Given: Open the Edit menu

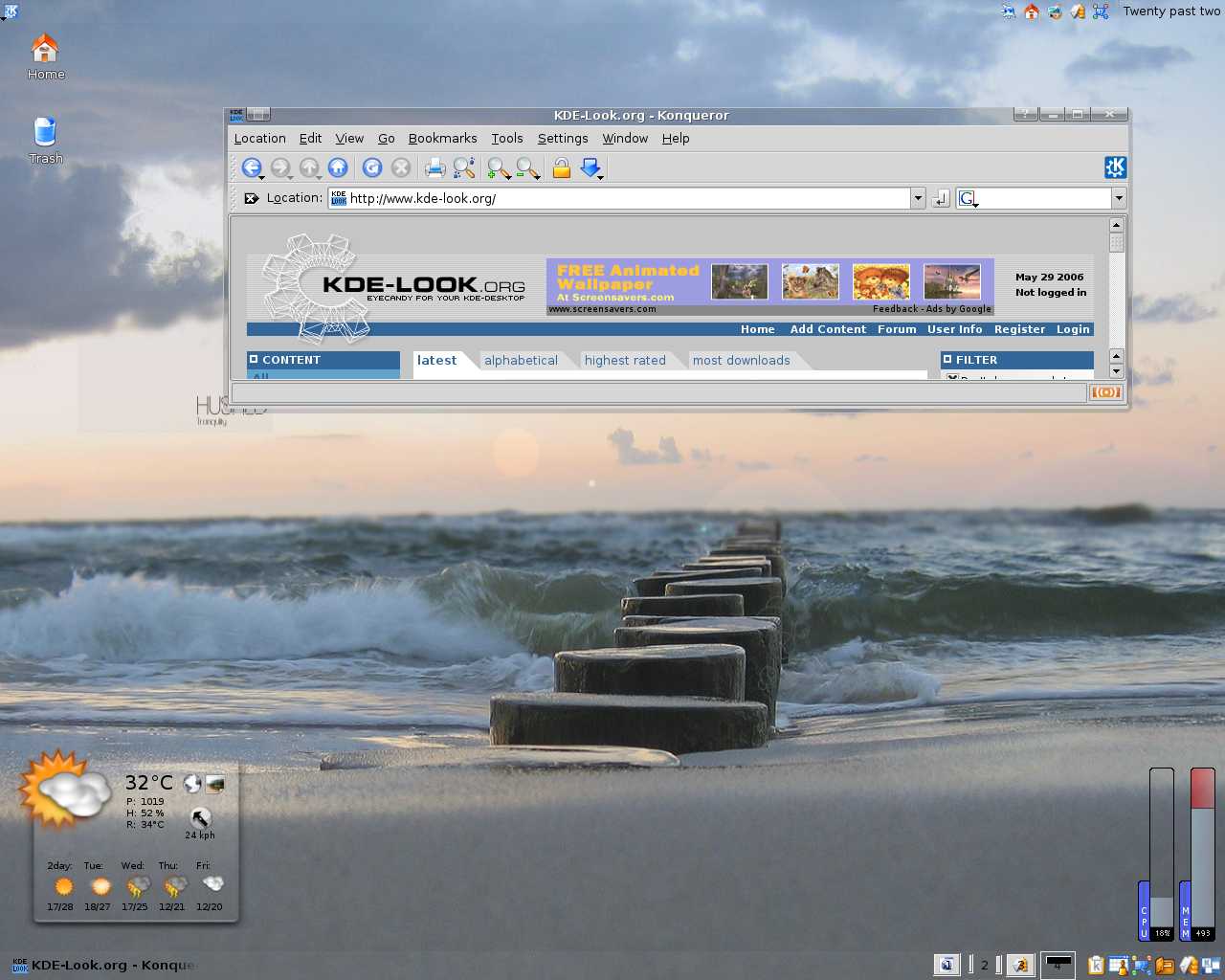Looking at the screenshot, I should click(310, 139).
